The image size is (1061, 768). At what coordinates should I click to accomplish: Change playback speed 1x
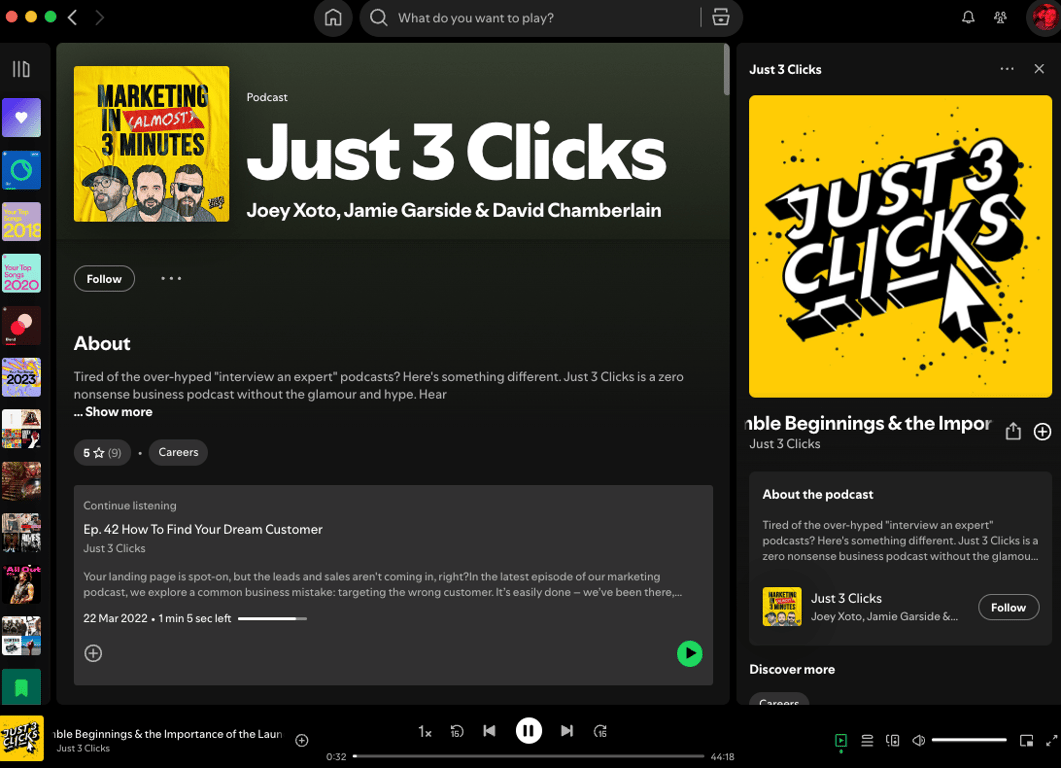pos(425,731)
